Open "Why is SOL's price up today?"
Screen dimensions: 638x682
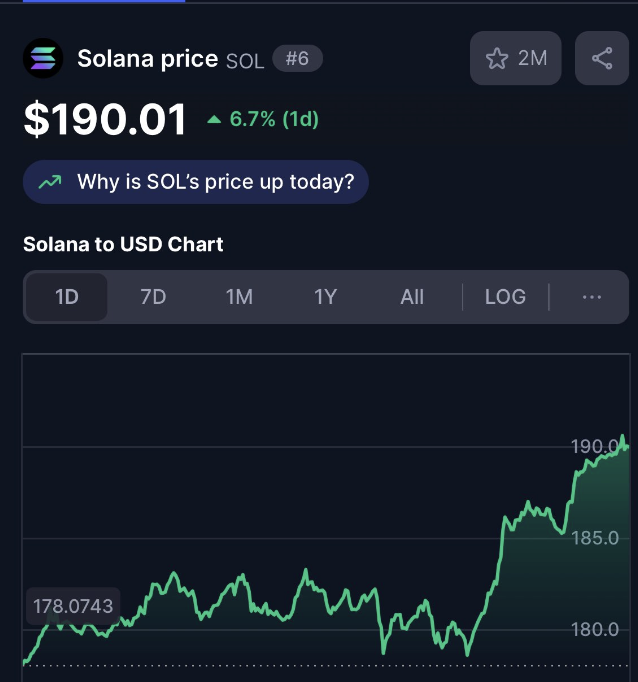[196, 182]
